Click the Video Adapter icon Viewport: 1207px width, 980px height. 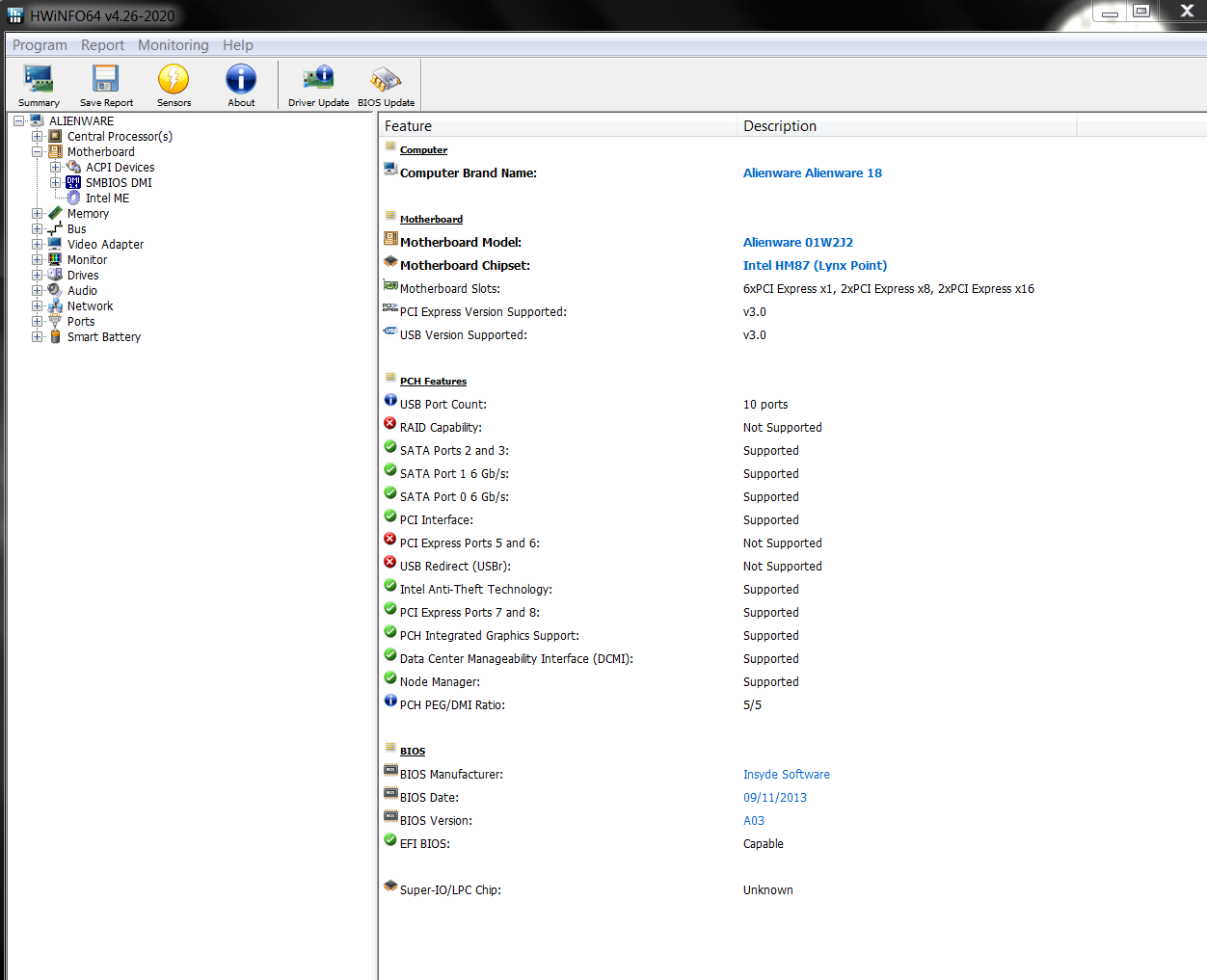[55, 244]
